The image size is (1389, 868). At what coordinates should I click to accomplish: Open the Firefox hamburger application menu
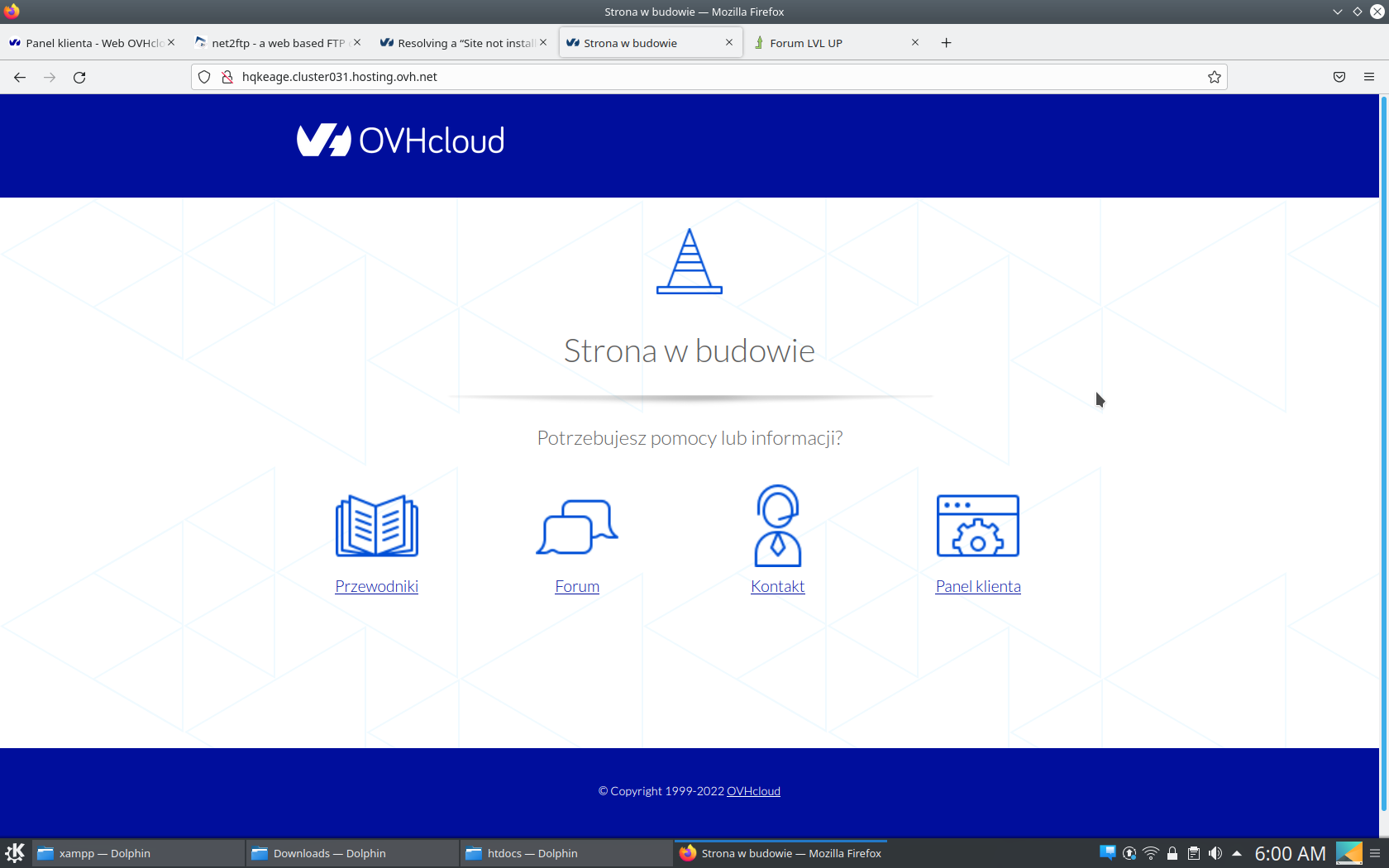coord(1369,77)
